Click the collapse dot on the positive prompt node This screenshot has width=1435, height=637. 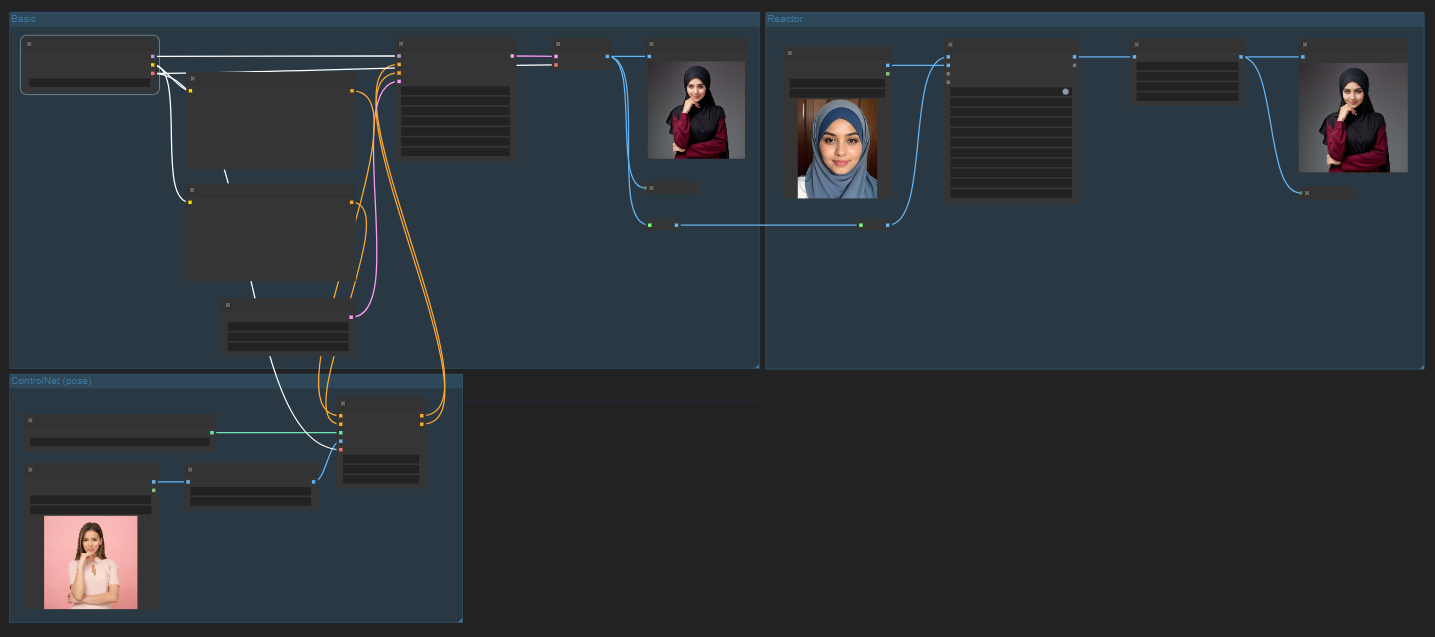coord(191,78)
